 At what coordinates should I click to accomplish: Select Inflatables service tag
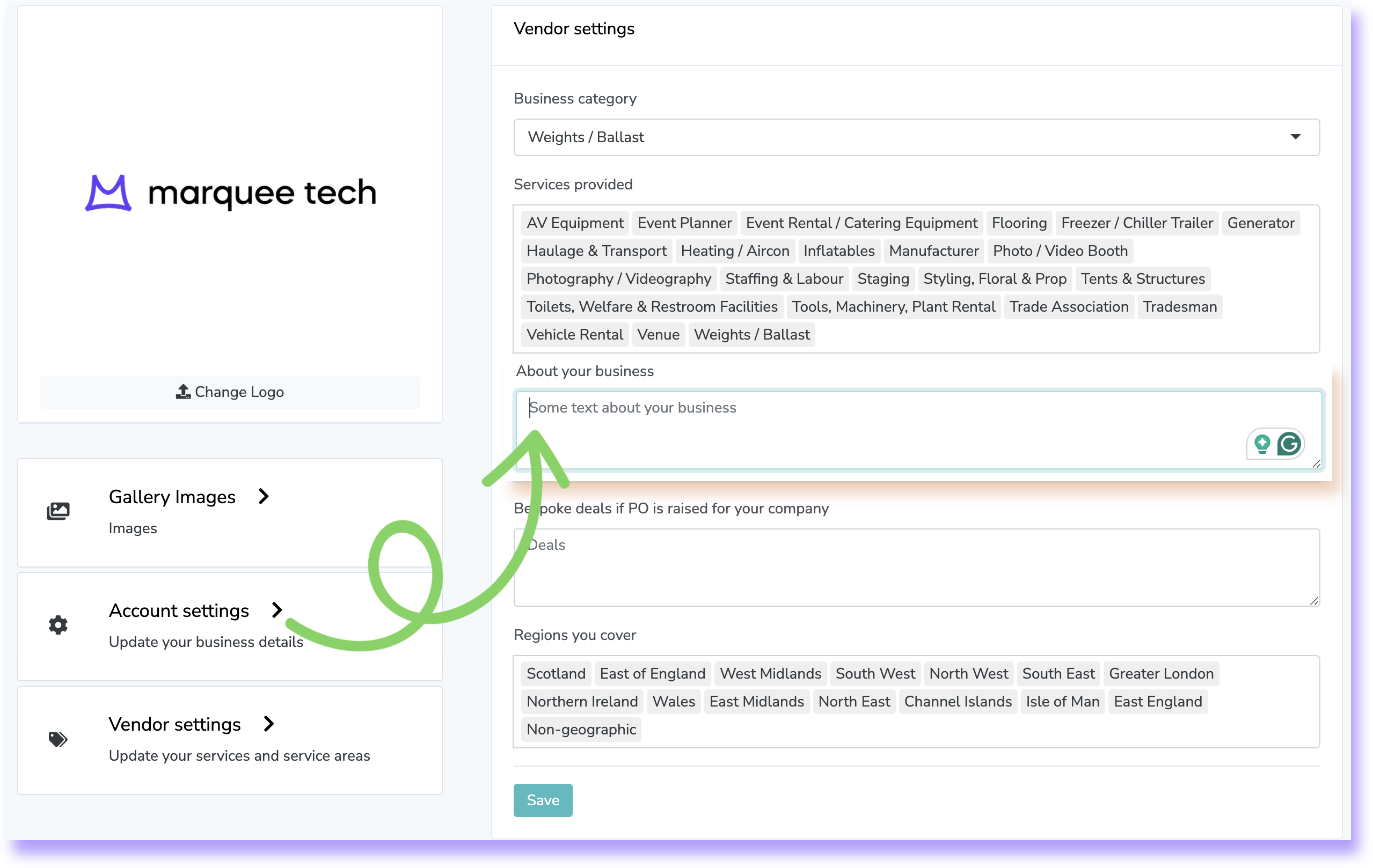tap(839, 251)
